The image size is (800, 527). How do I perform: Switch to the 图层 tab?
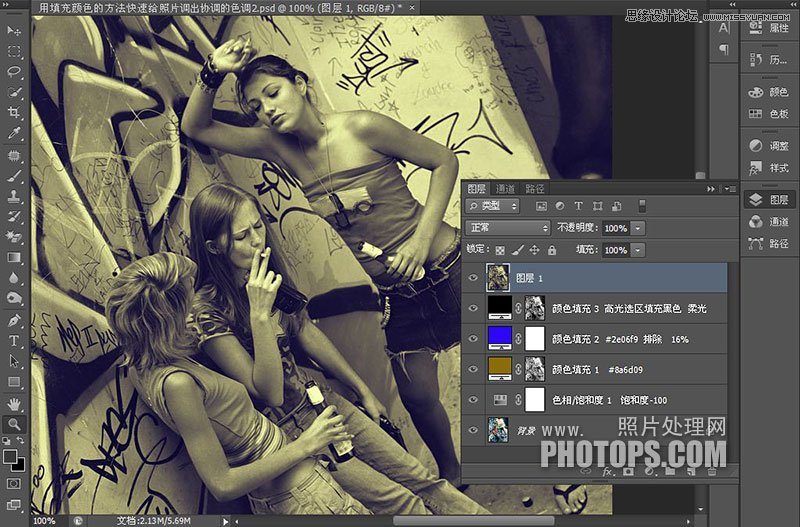(x=477, y=189)
